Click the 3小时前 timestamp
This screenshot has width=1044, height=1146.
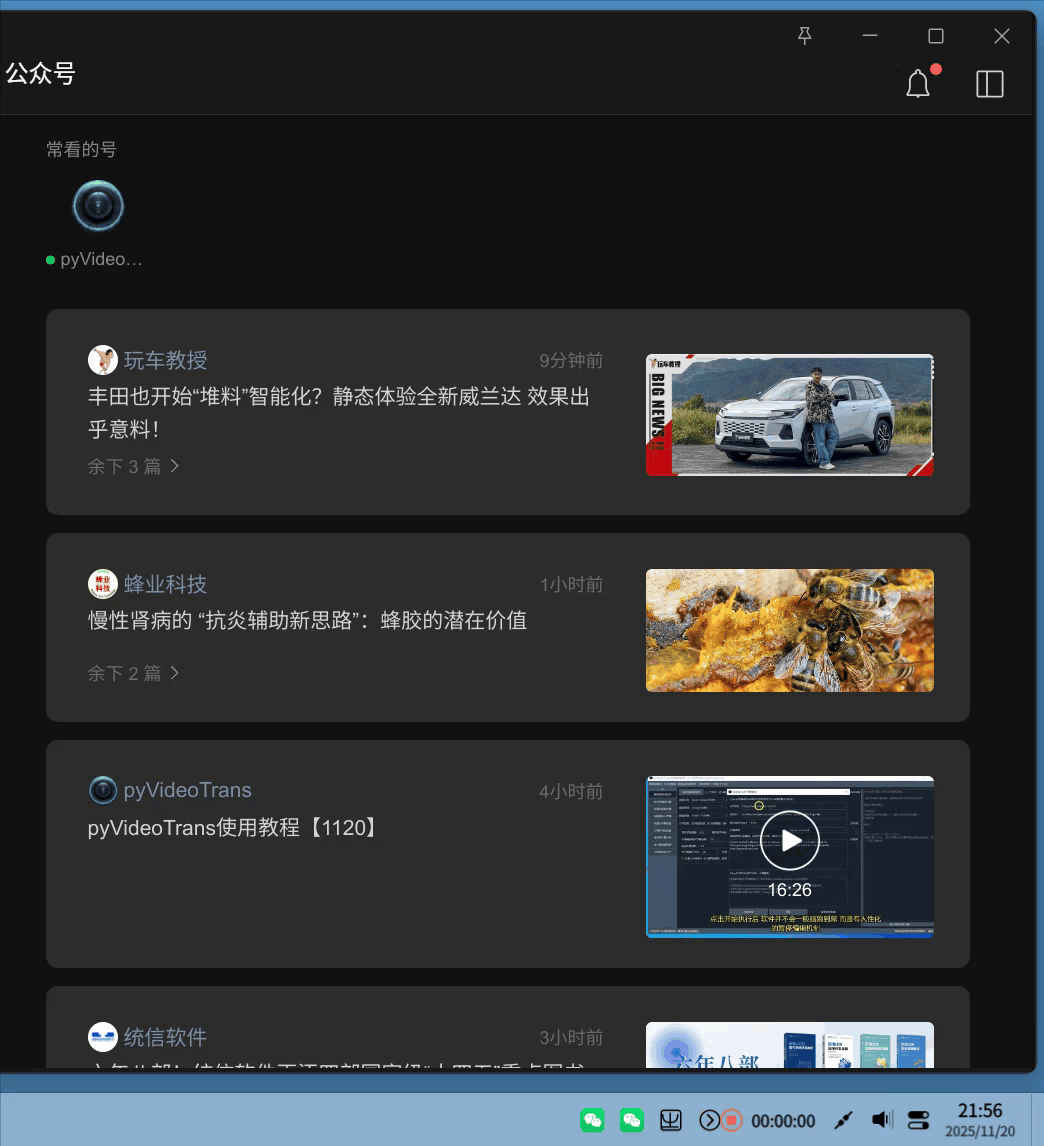[x=571, y=1038]
